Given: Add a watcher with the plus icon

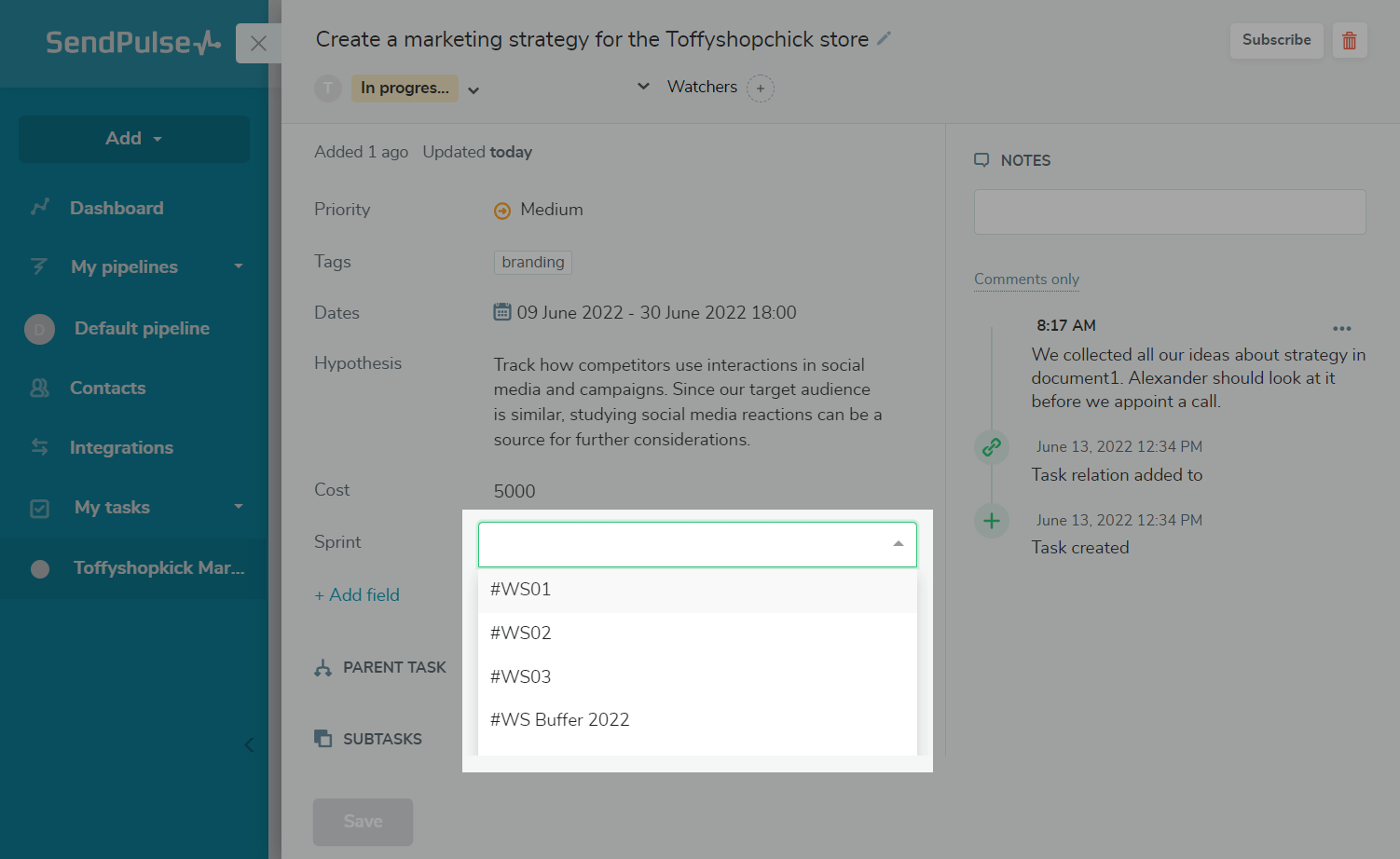Looking at the screenshot, I should [x=761, y=89].
